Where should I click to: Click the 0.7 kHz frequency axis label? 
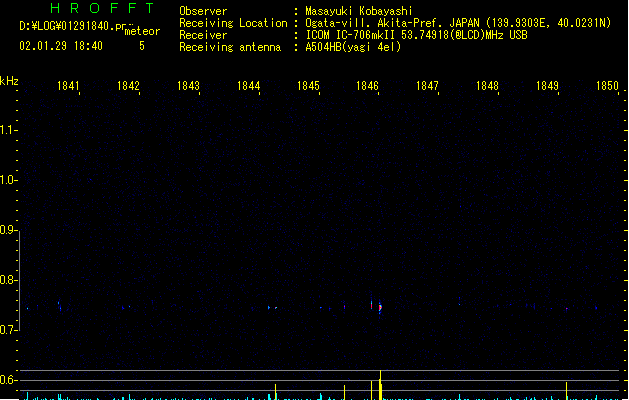[8, 330]
